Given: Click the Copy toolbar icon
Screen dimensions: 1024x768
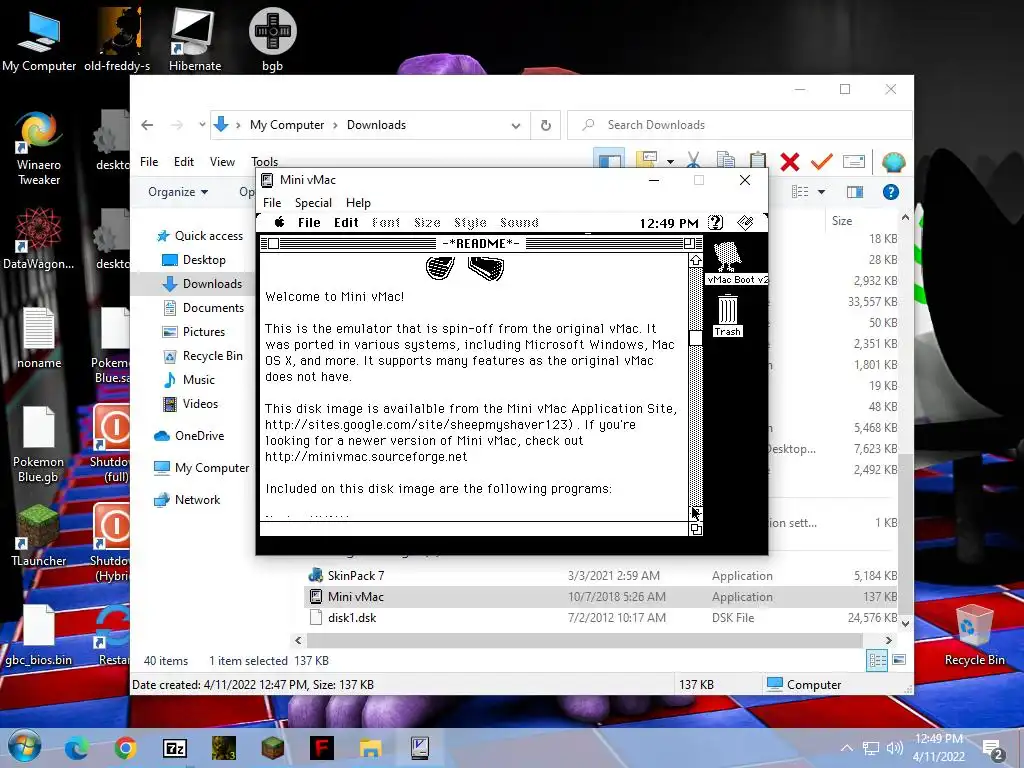Looking at the screenshot, I should click(726, 161).
